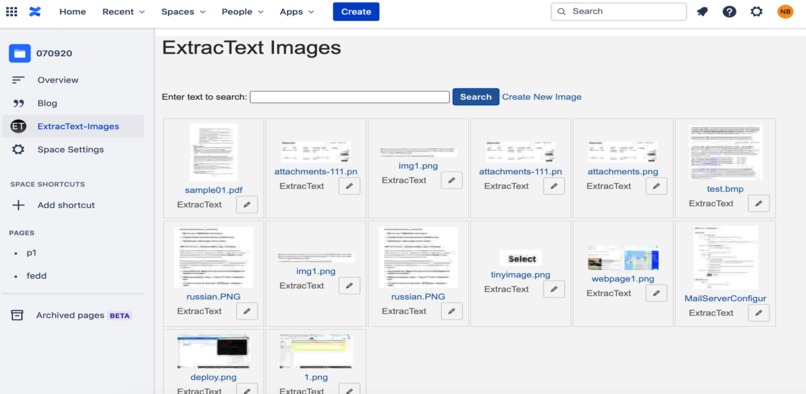Open the notifications bell icon
This screenshot has width=806, height=394.
702,11
